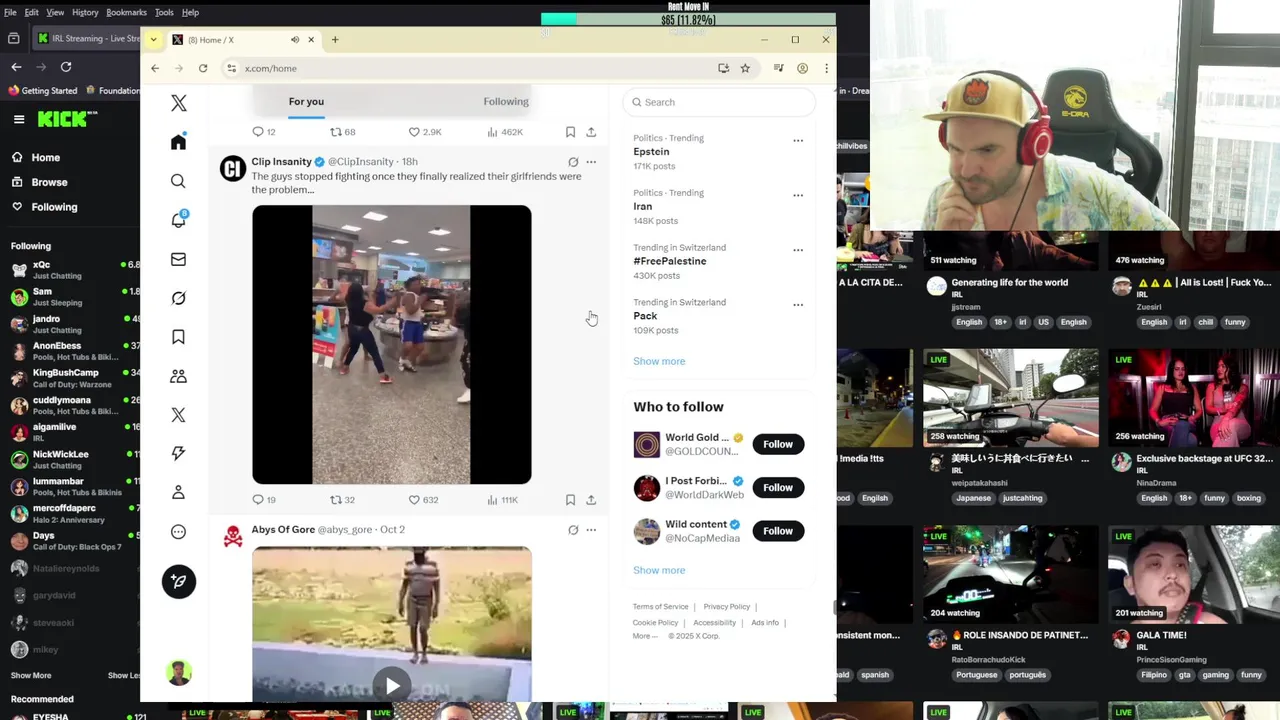Screen dimensions: 1280x720
Task: Show more under Who to follow
Action: [659, 570]
